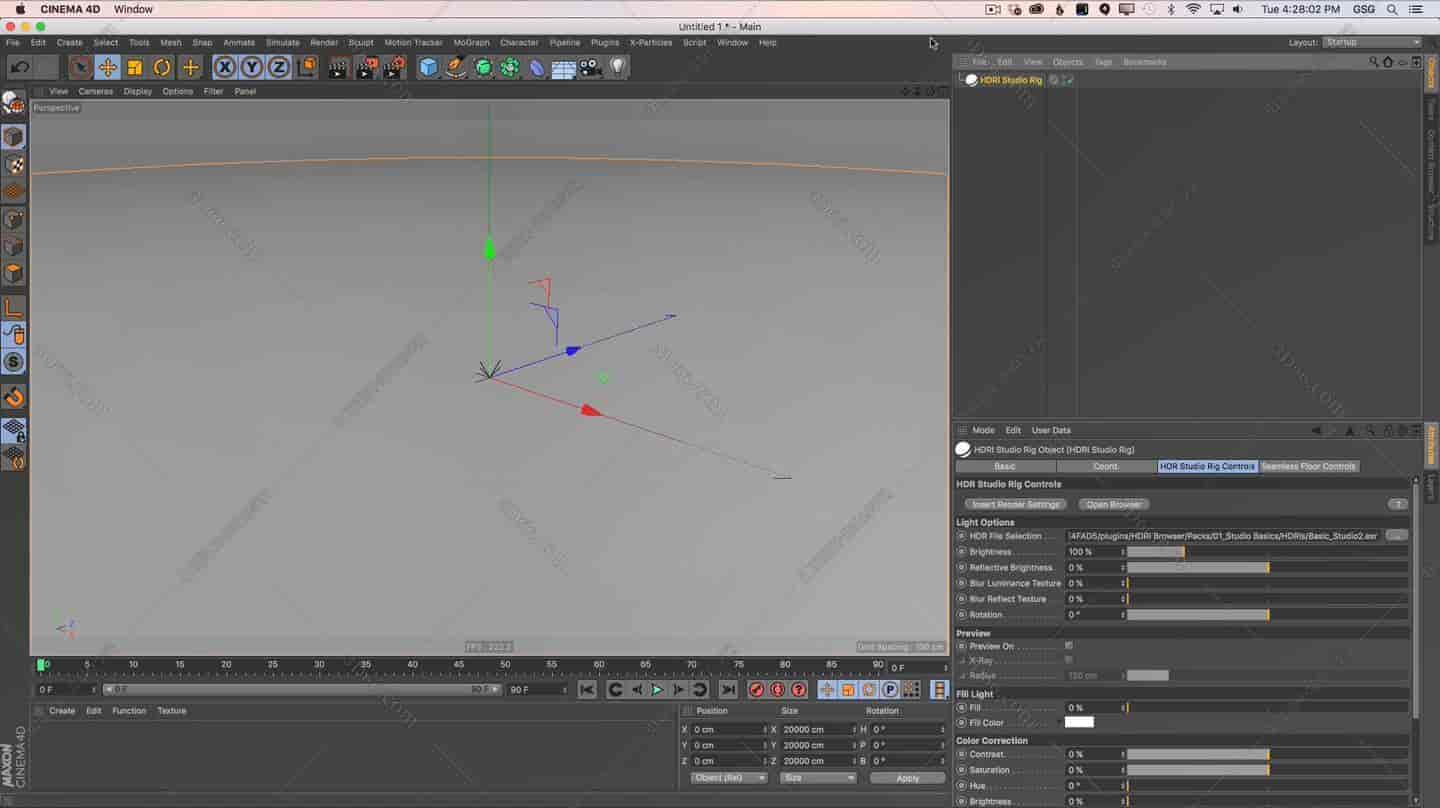Click the Undo icon
This screenshot has width=1440, height=808.
22,66
